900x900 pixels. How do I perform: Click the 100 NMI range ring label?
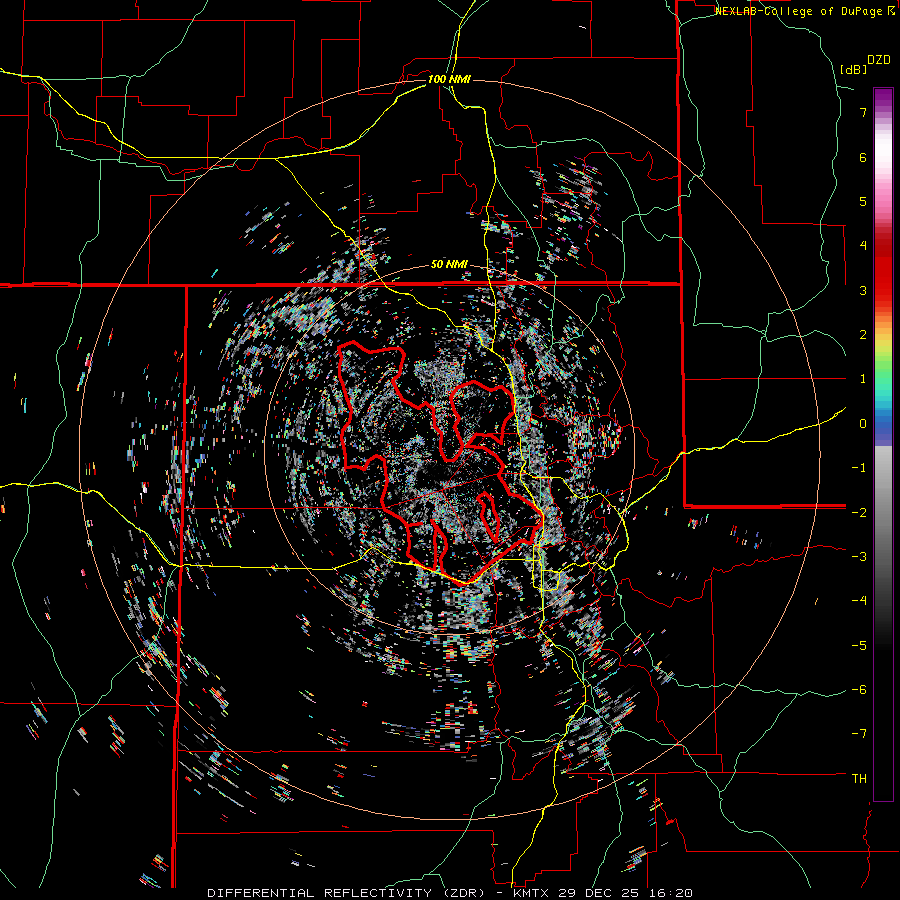pyautogui.click(x=449, y=79)
